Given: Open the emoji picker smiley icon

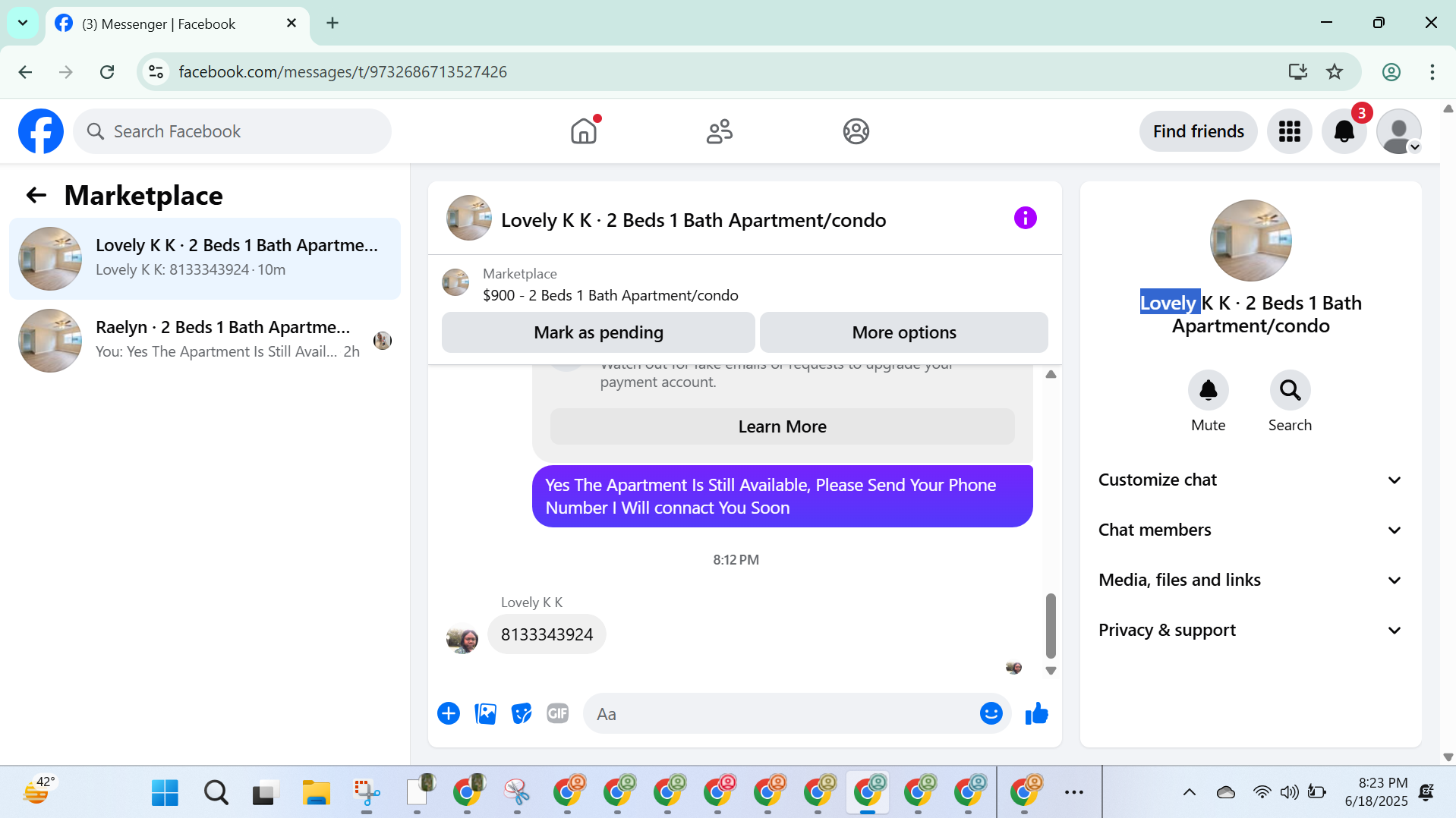Looking at the screenshot, I should click(x=991, y=713).
